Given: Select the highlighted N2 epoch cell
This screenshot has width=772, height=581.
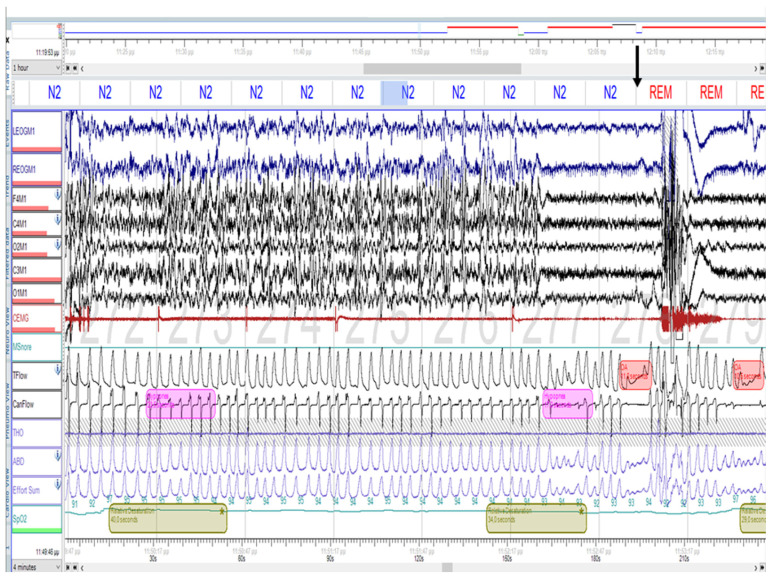Looking at the screenshot, I should pos(407,93).
